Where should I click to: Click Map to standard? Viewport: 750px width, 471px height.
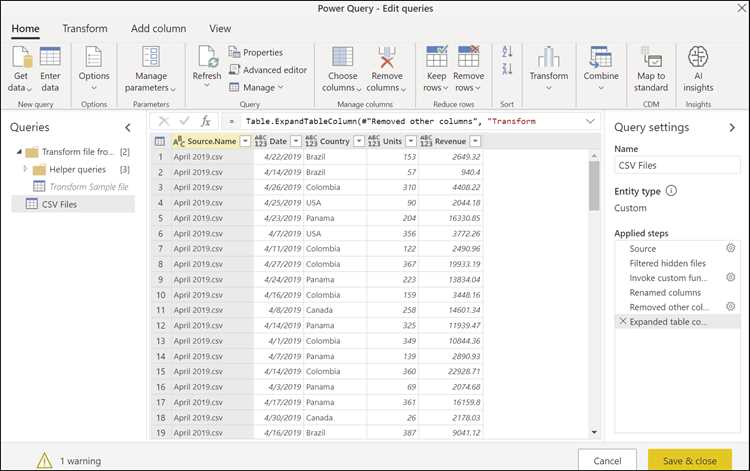(x=651, y=69)
